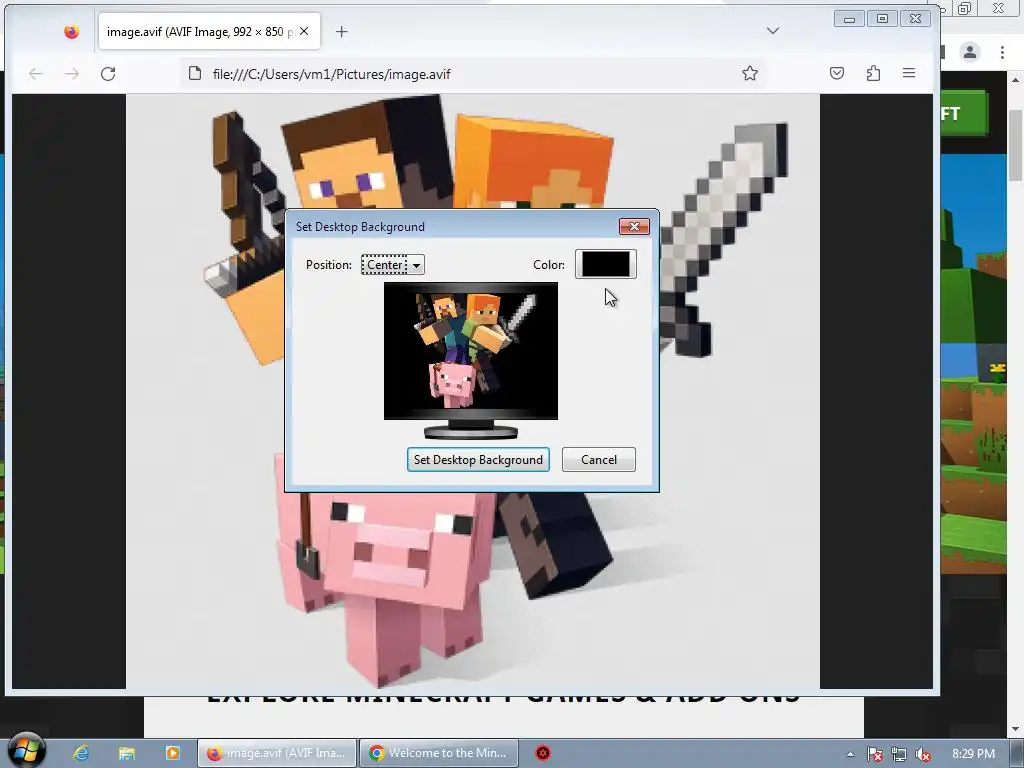This screenshot has height=768, width=1024.
Task: Reload the page in Firefox
Action: click(108, 74)
